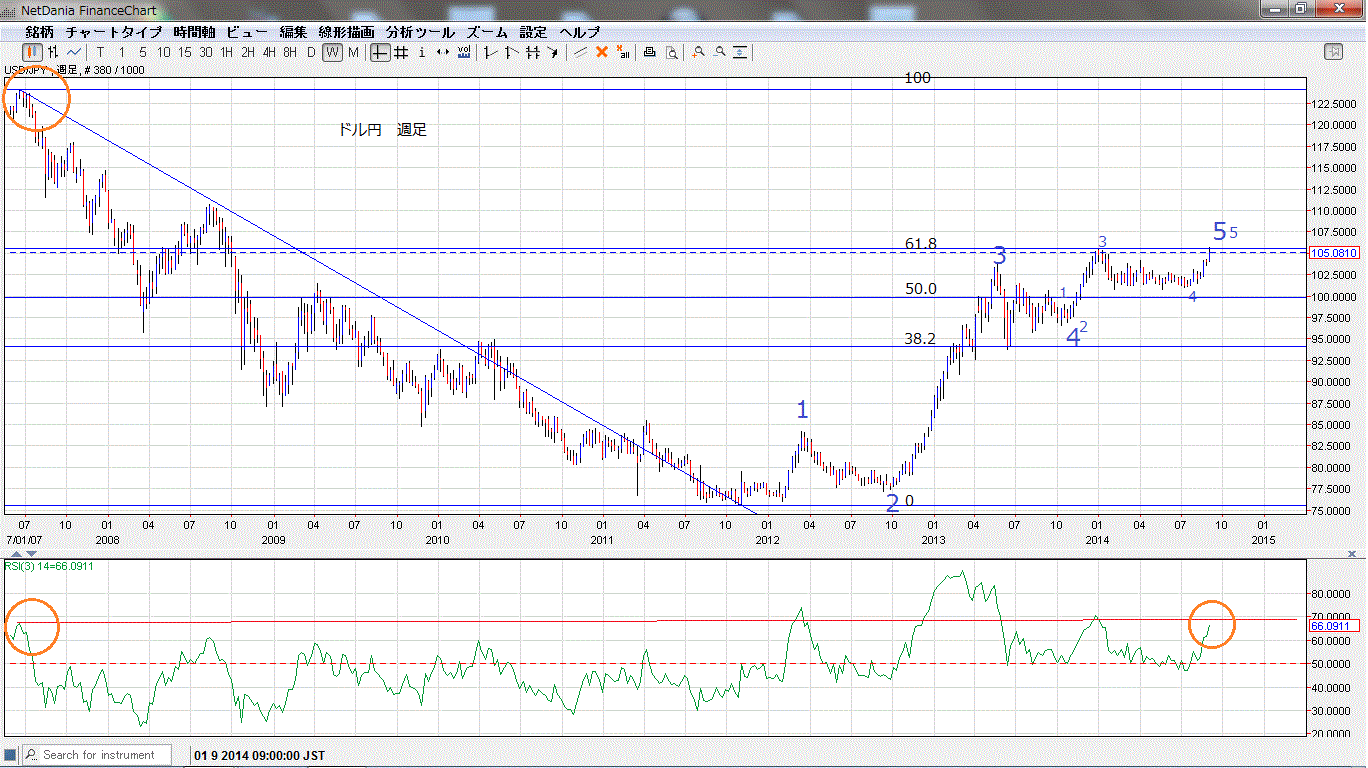The height and width of the screenshot is (768, 1368).
Task: Click the ドル円 週足 text annotation
Action: tap(384, 130)
